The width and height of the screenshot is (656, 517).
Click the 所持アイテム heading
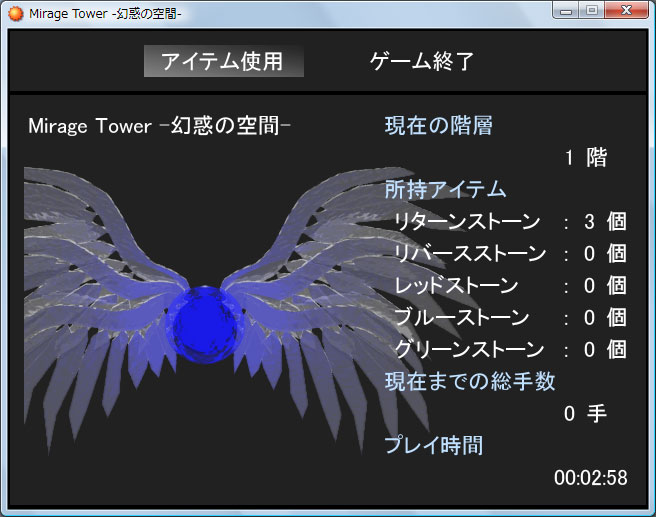(x=446, y=189)
